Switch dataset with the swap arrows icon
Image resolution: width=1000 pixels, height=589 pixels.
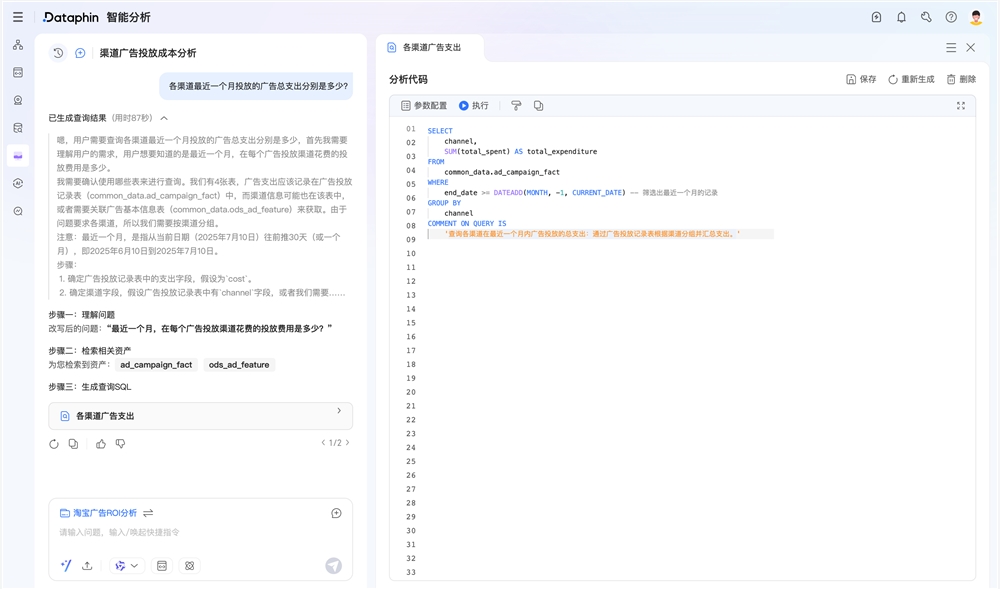pyautogui.click(x=148, y=513)
